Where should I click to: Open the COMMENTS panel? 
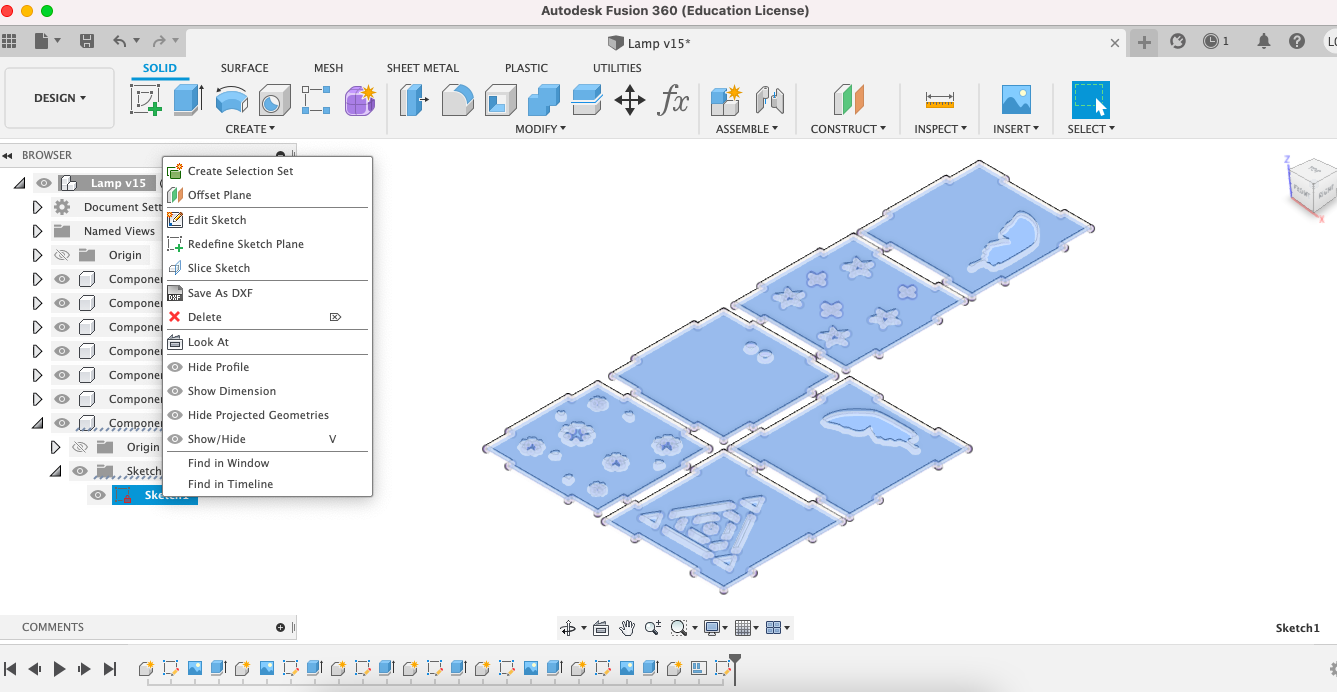(50, 627)
